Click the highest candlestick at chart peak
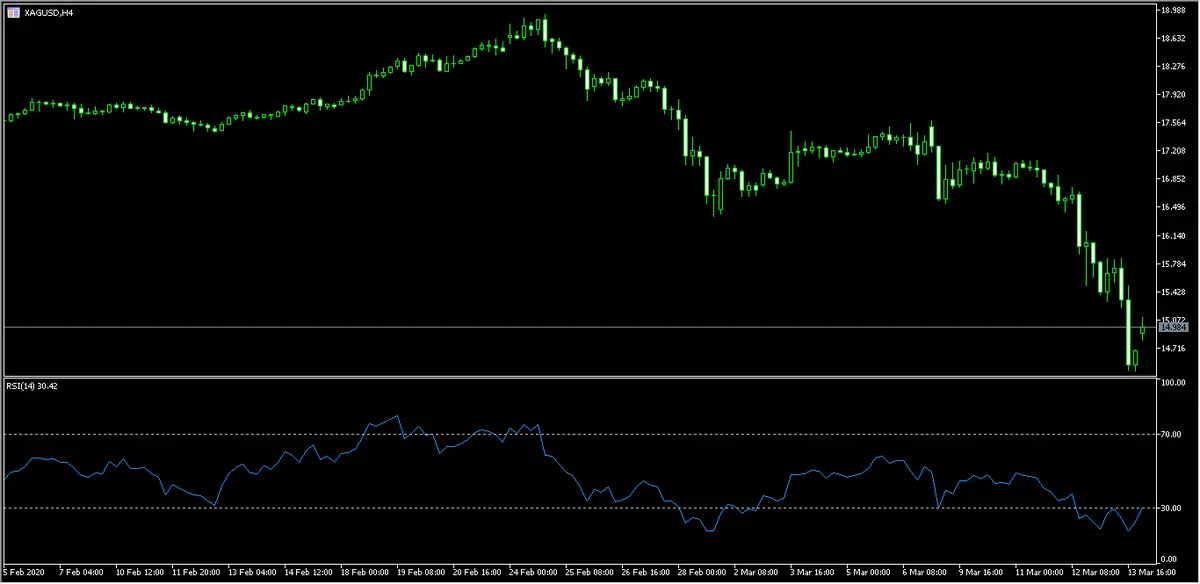This screenshot has width=1200, height=584. (544, 26)
